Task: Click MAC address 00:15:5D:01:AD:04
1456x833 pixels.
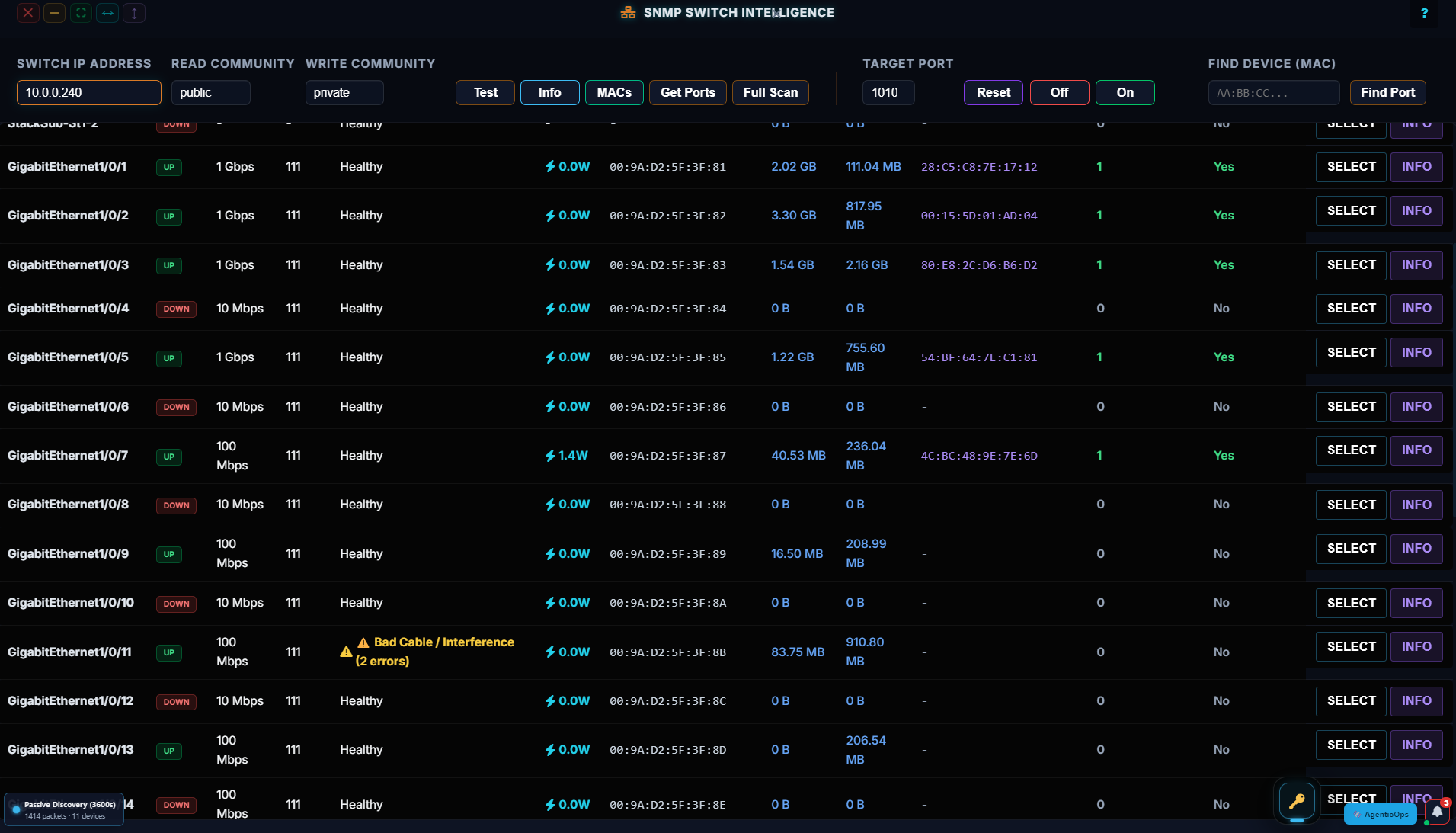Action: (x=979, y=216)
